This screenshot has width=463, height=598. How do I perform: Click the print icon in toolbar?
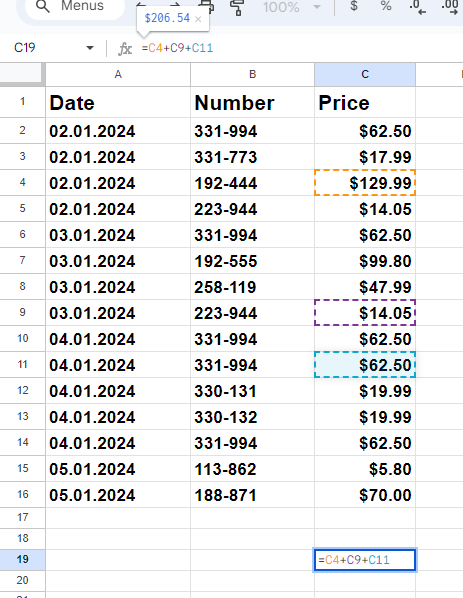point(206,6)
